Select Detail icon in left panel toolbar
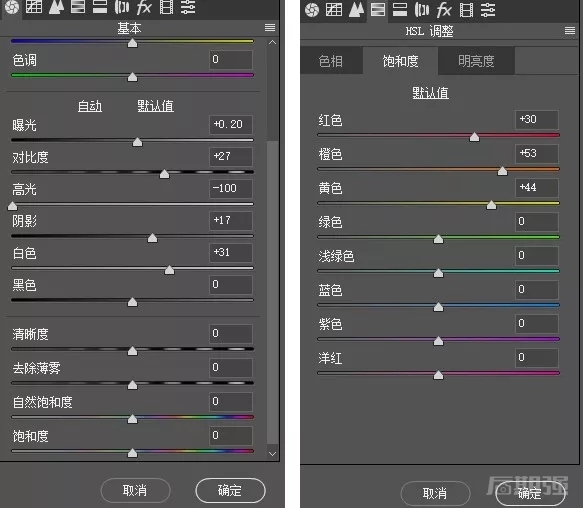This screenshot has width=583, height=508. [x=56, y=7]
